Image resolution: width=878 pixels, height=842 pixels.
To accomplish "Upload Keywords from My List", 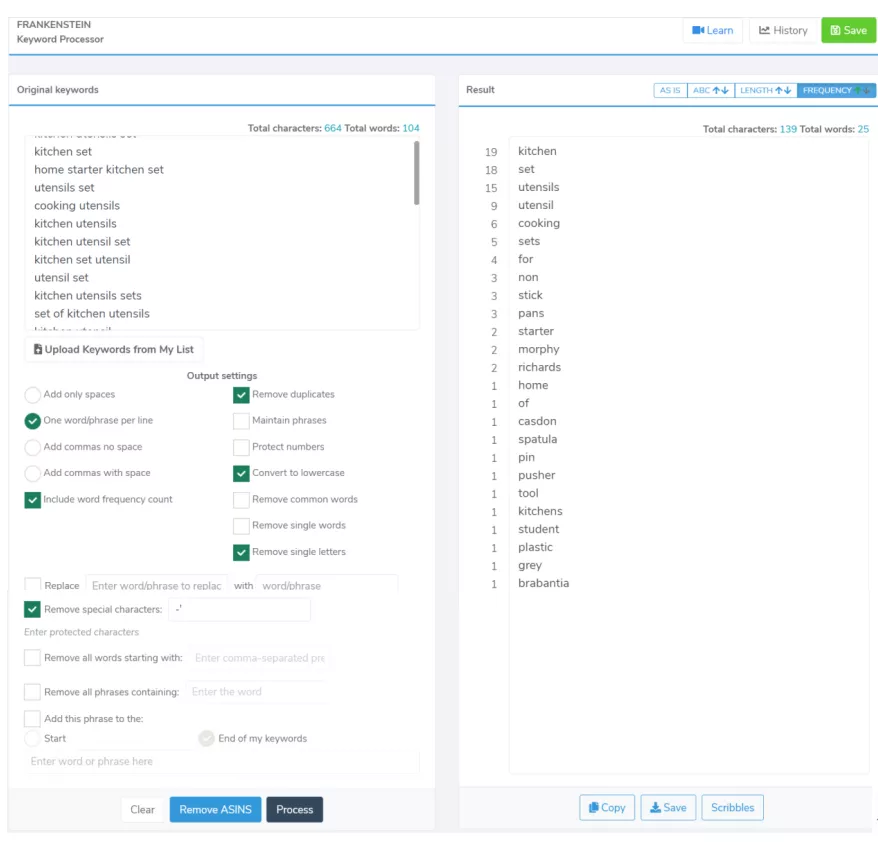I will [114, 349].
